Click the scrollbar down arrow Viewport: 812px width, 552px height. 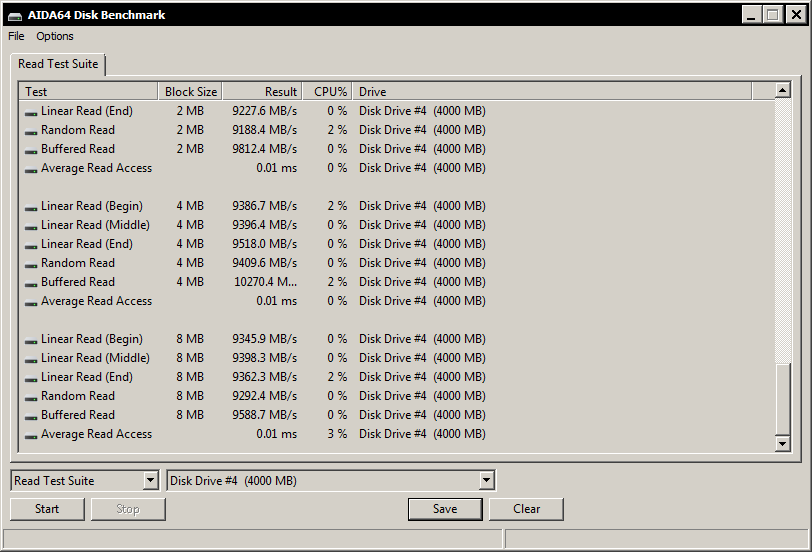coord(783,443)
